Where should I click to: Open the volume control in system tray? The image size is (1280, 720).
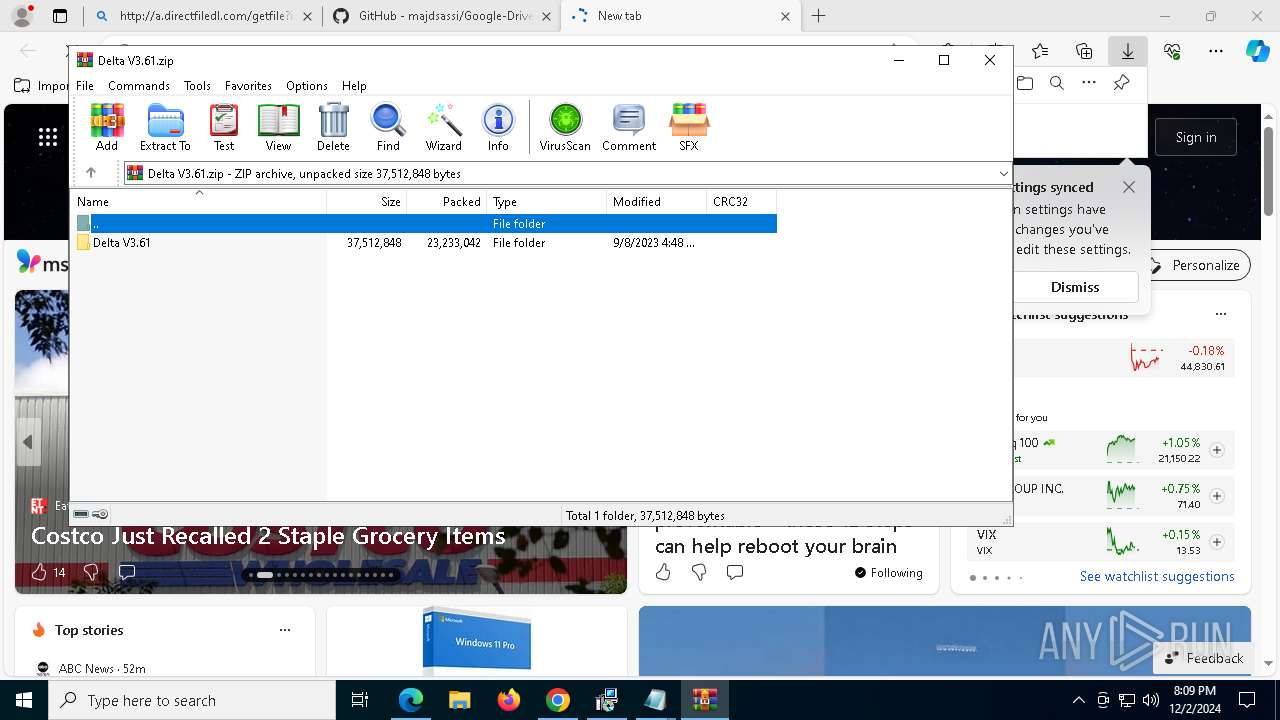pyautogui.click(x=1151, y=700)
